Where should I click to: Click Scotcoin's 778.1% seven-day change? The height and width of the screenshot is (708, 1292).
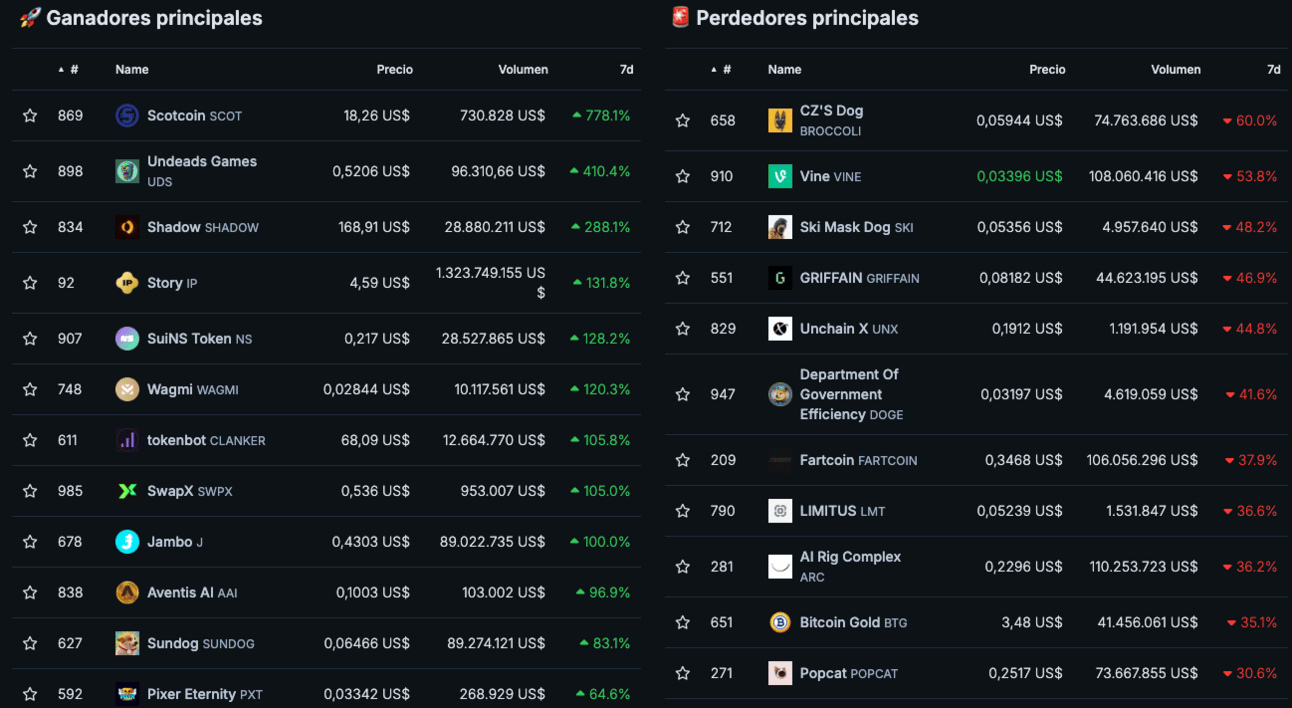point(601,116)
